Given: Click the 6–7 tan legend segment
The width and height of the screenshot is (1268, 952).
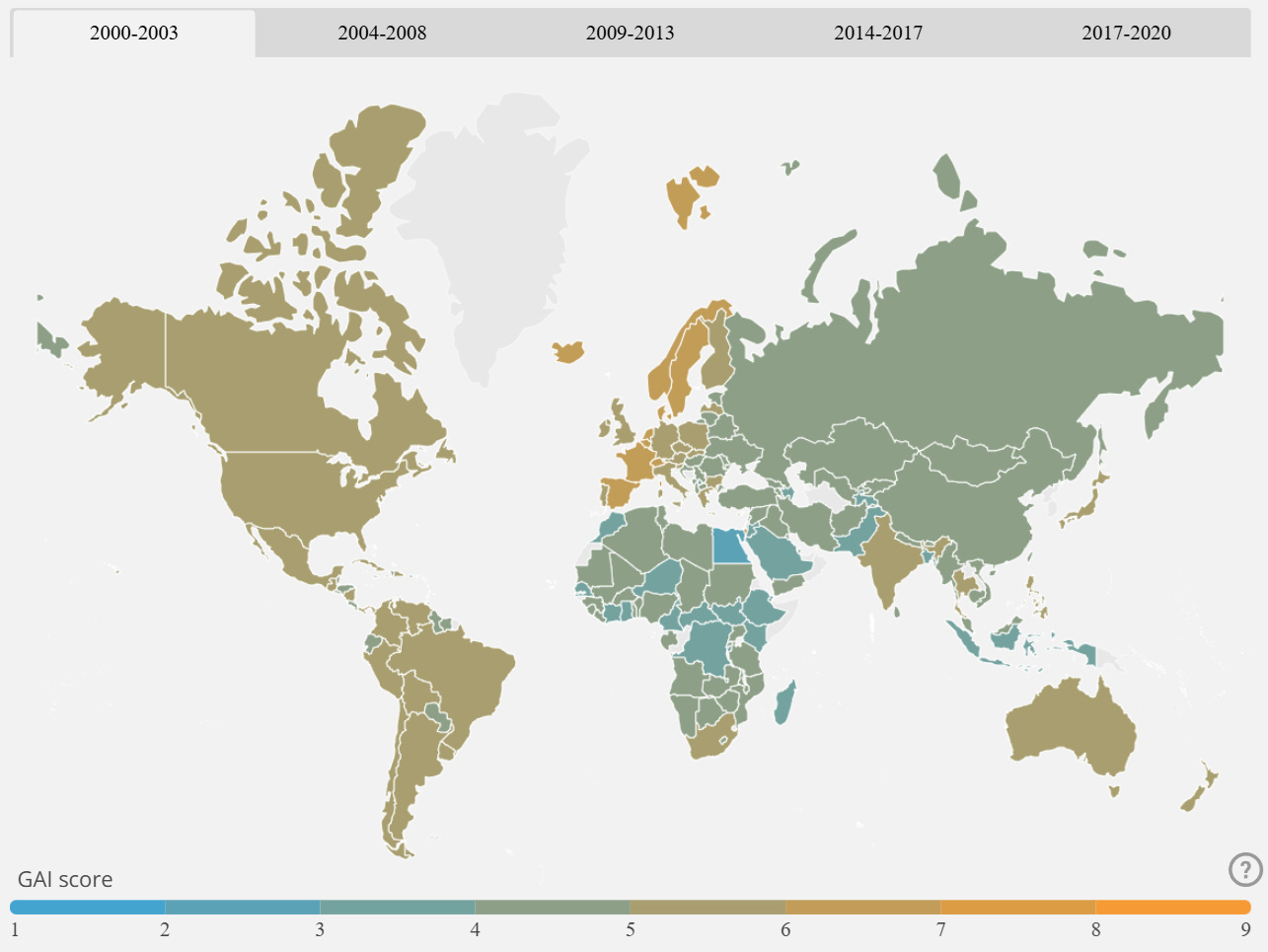Looking at the screenshot, I should [x=862, y=907].
